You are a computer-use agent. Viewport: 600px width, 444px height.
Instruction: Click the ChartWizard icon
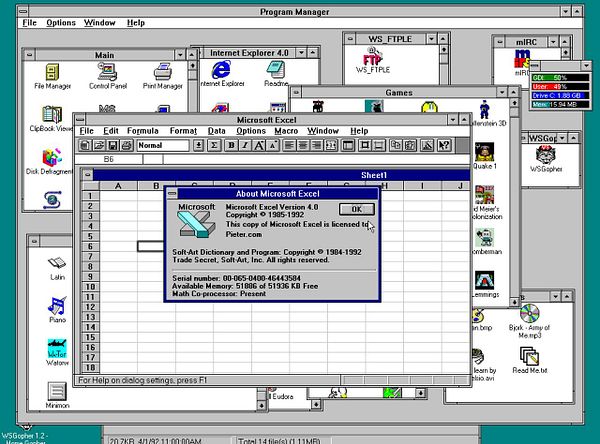(x=427, y=145)
